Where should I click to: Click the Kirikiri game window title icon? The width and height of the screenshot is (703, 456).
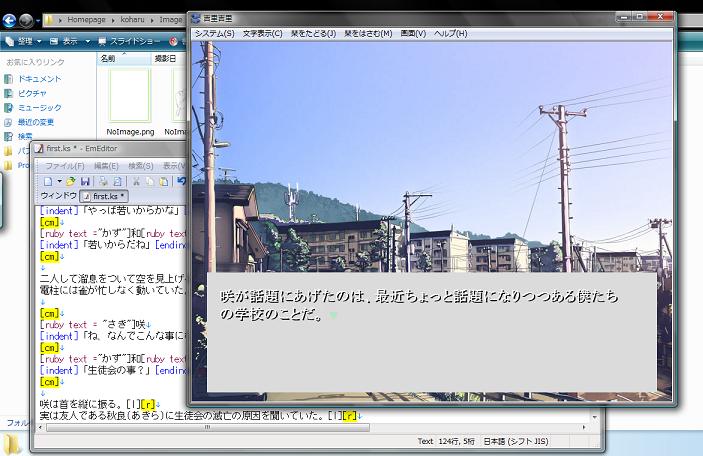(196, 18)
